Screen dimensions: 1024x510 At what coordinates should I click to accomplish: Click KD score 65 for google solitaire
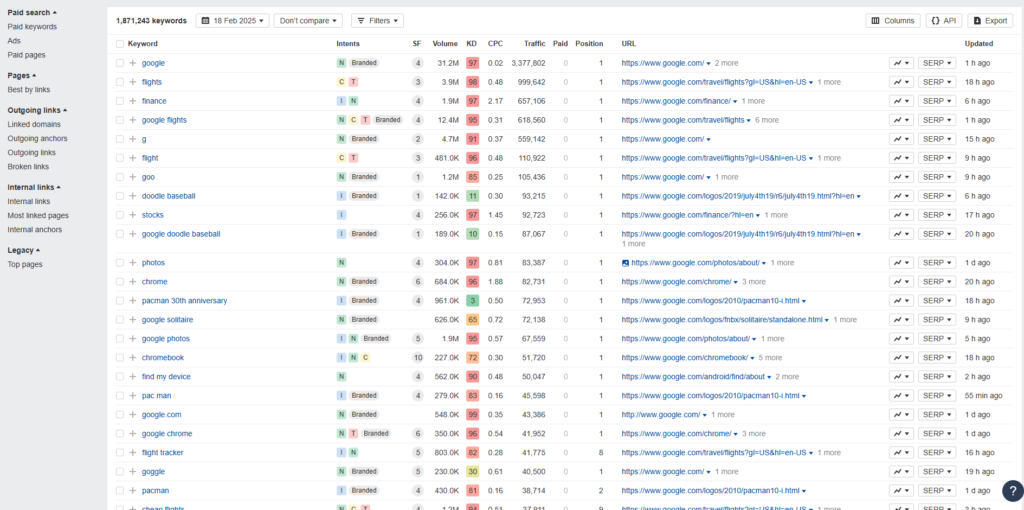[x=472, y=320]
